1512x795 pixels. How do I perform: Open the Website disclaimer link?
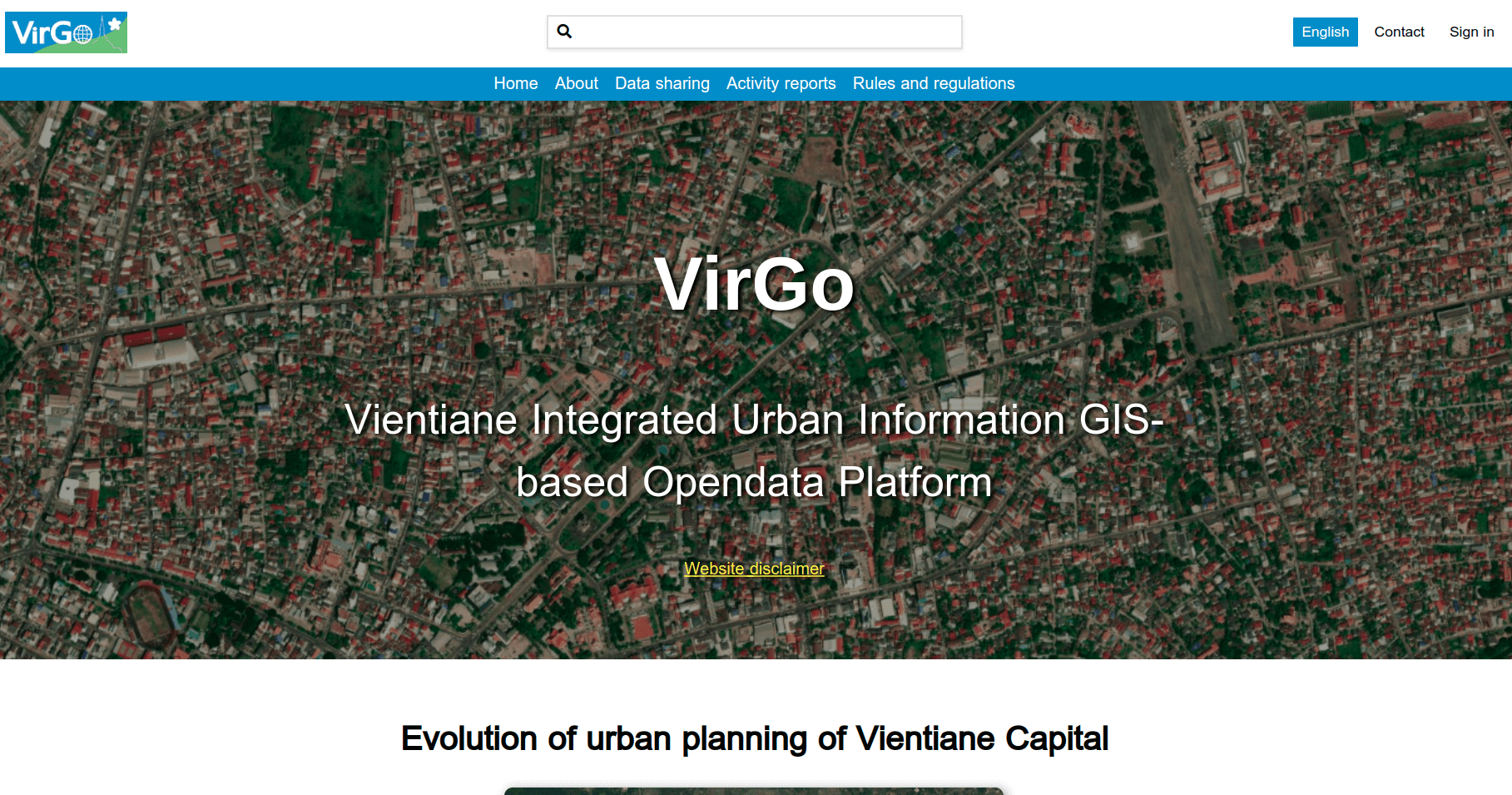[x=754, y=569]
